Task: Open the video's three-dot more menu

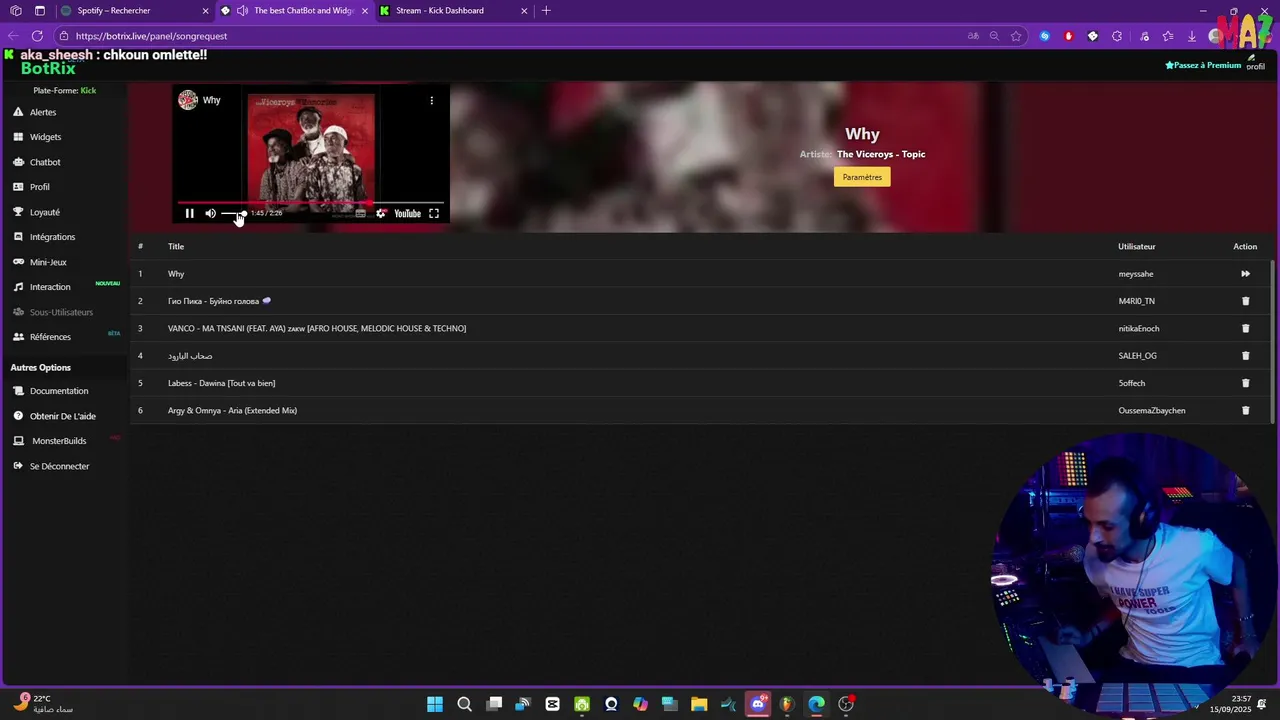Action: (432, 100)
